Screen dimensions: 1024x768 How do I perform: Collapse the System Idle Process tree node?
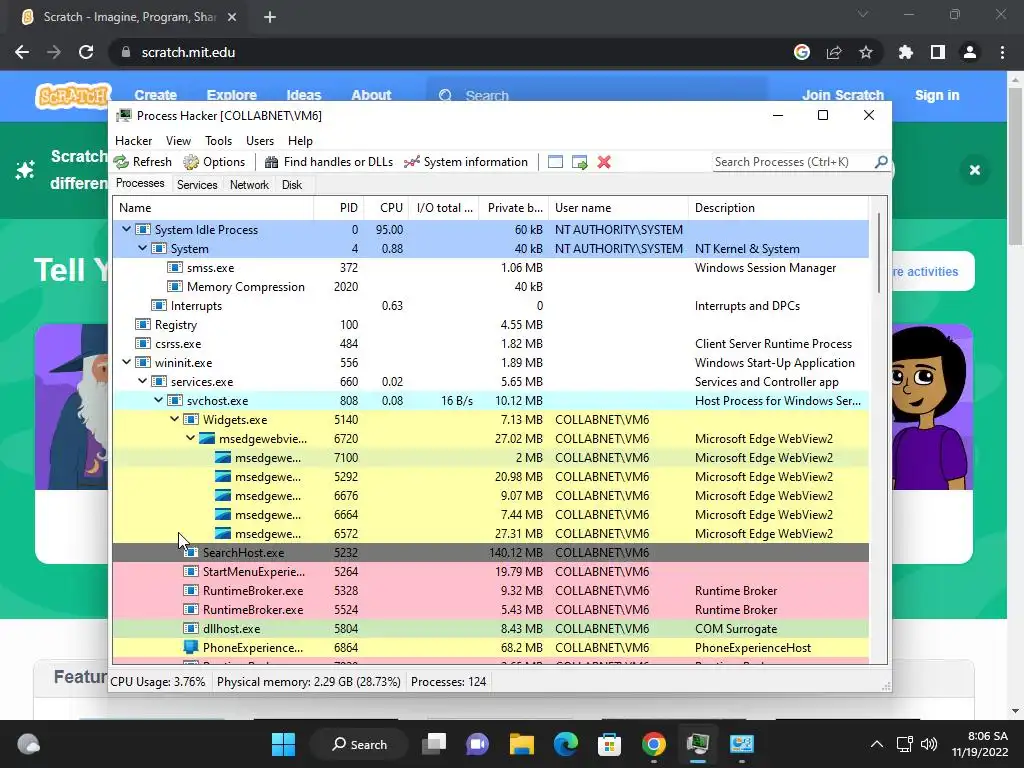[x=126, y=229]
